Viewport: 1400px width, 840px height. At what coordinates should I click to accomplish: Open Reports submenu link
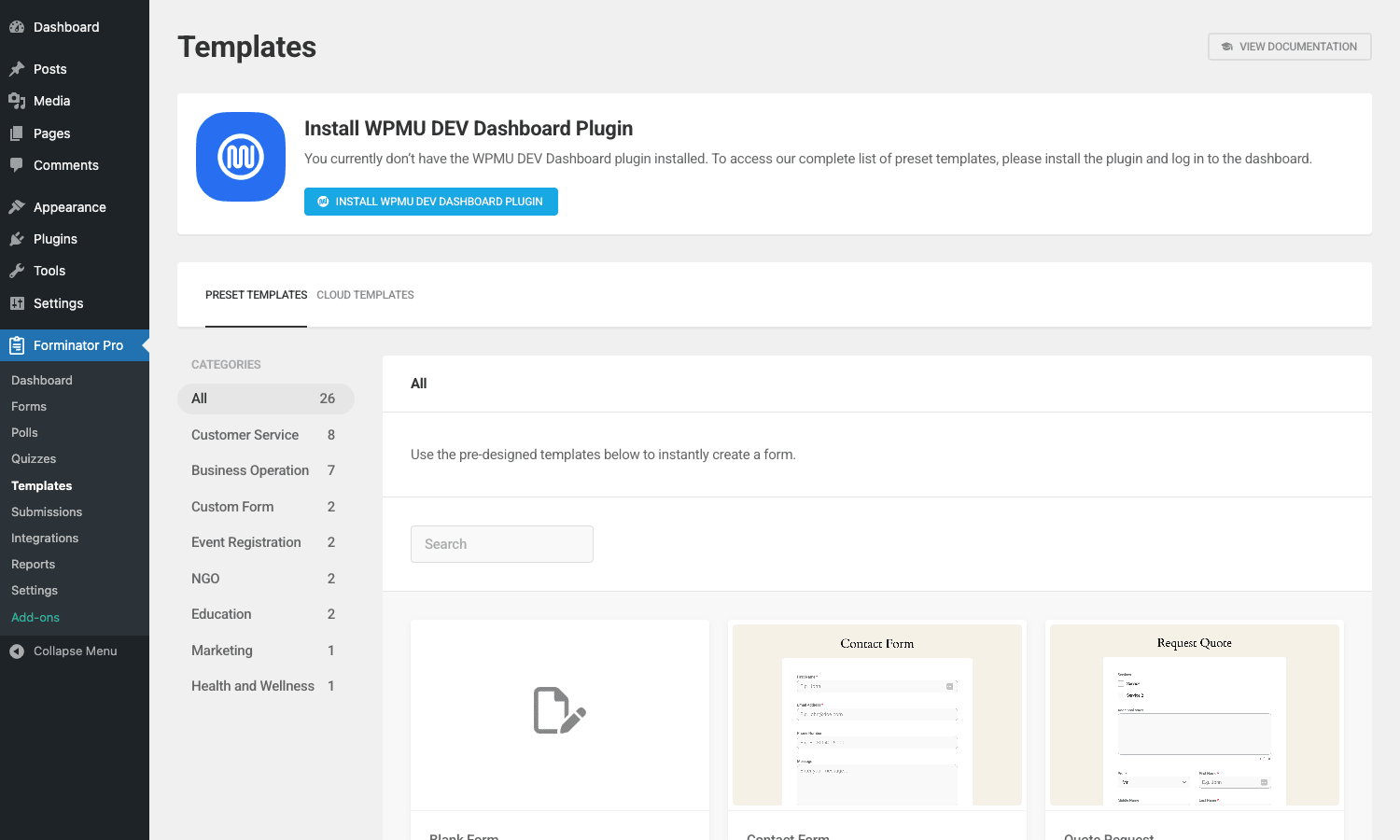pos(34,564)
